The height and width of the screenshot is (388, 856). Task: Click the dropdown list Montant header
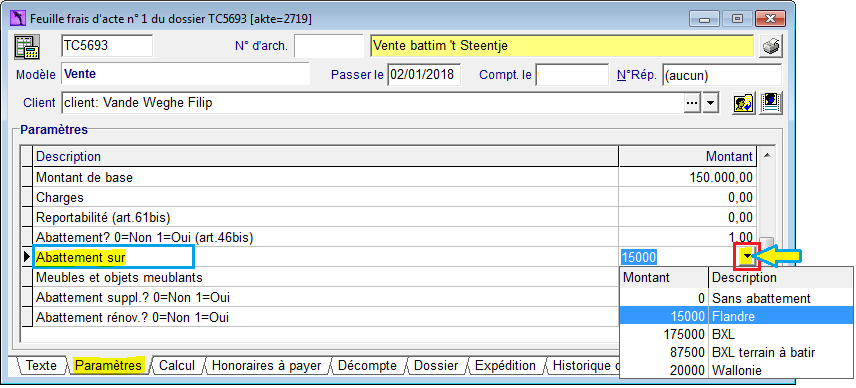(x=664, y=278)
